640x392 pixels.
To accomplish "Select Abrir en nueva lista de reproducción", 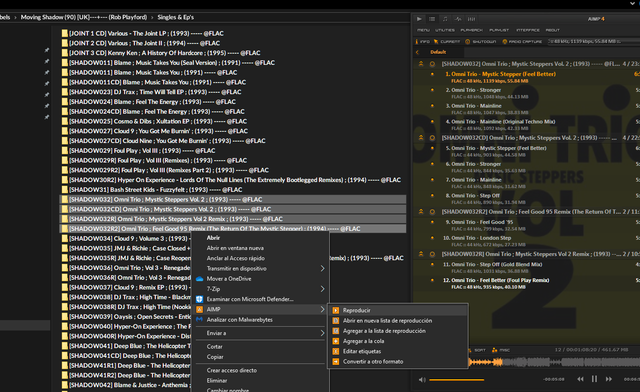I will tap(387, 321).
